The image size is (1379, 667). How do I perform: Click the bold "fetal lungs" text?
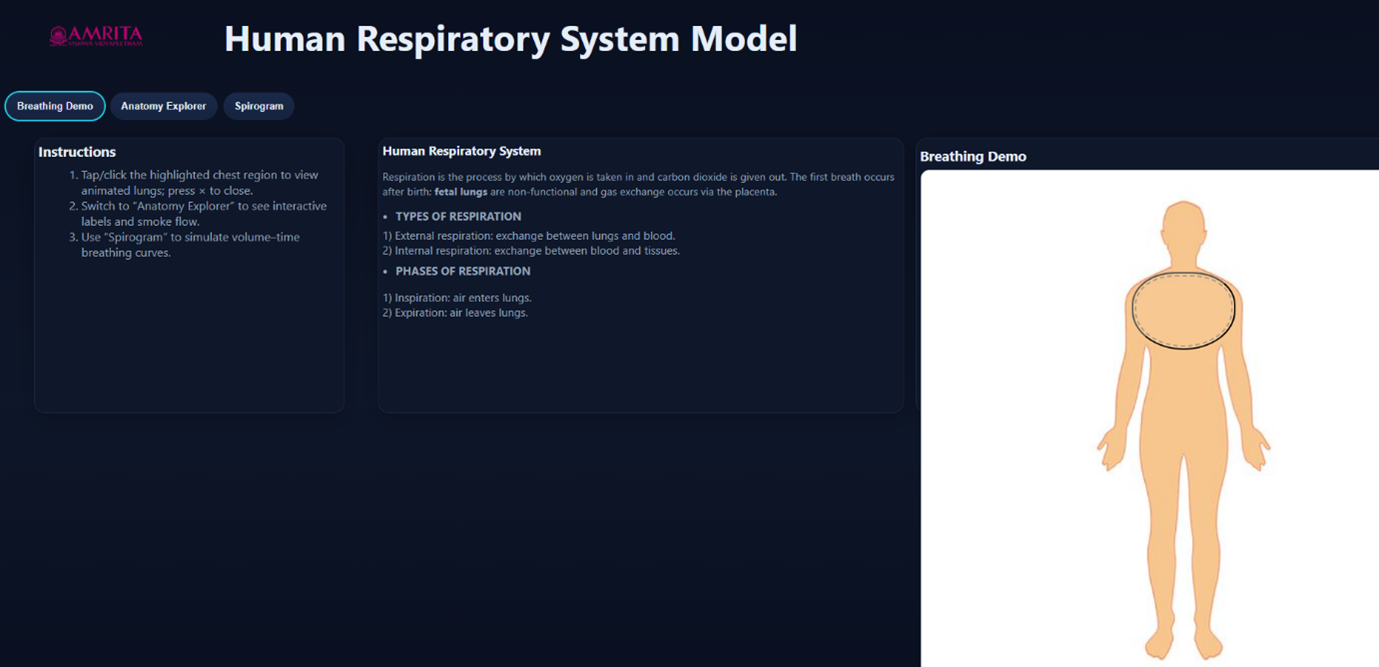point(460,192)
